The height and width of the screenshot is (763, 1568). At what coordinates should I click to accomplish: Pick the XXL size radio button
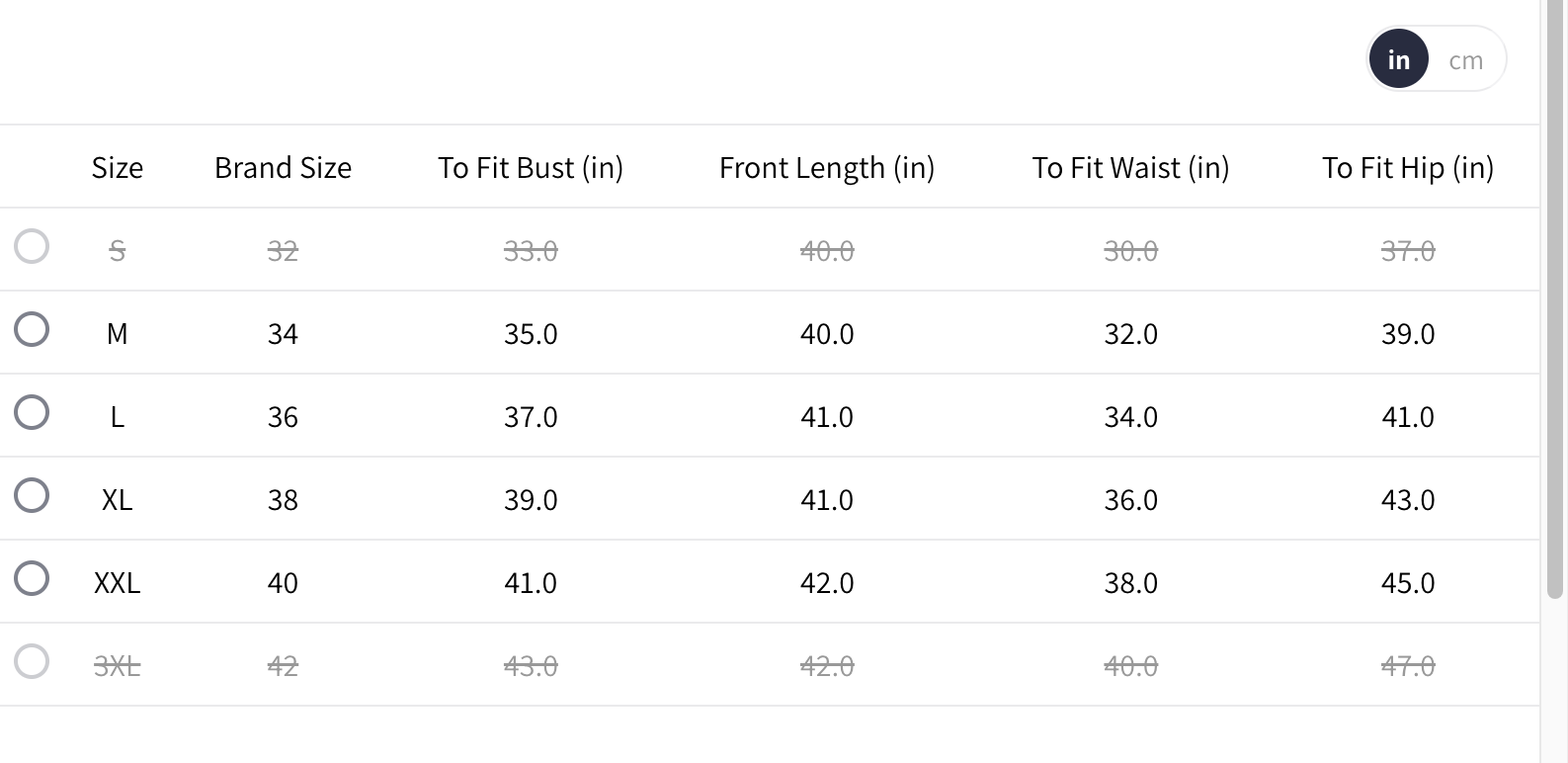pos(32,578)
